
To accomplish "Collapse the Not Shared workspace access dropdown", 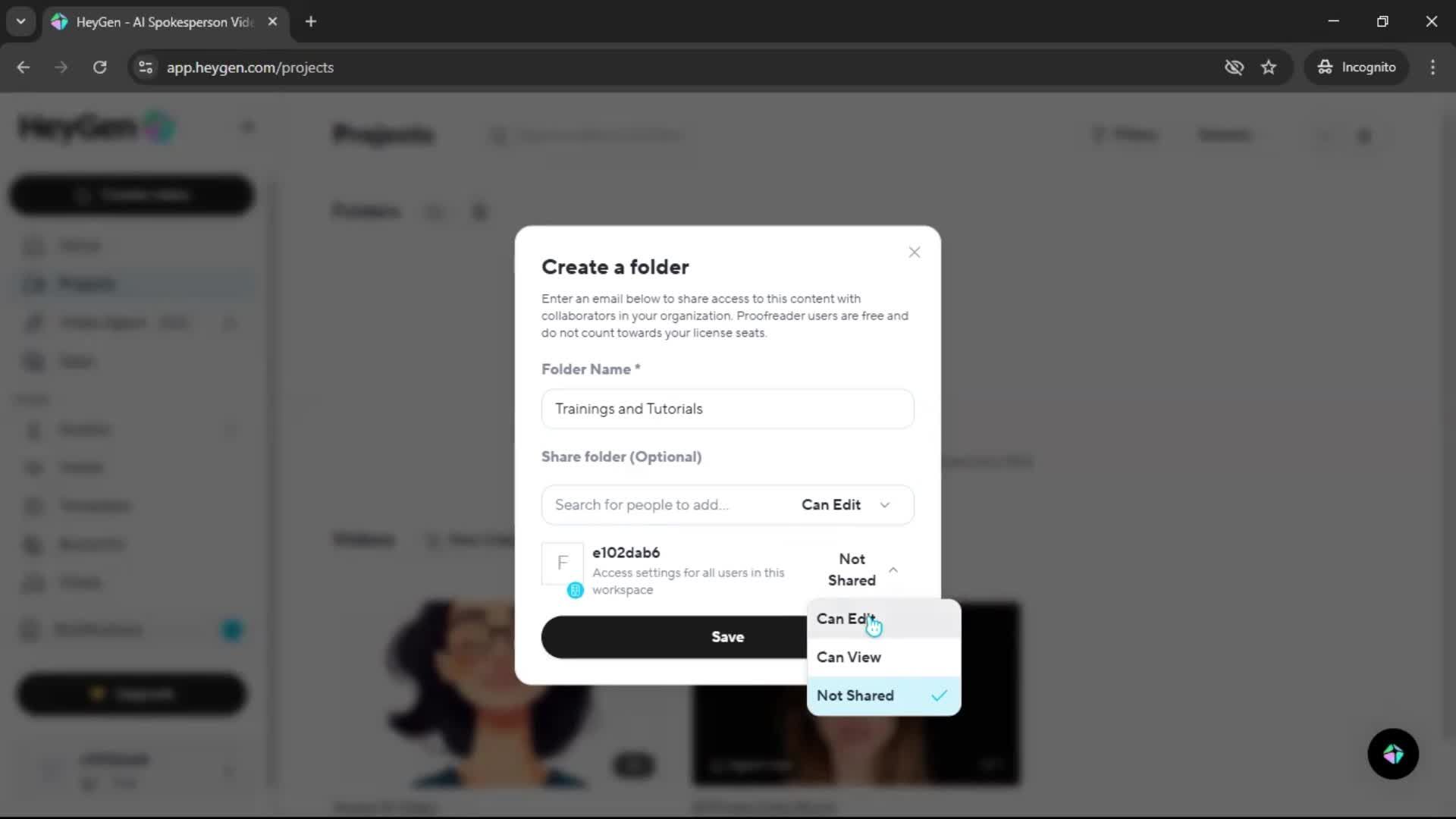I will (x=862, y=570).
